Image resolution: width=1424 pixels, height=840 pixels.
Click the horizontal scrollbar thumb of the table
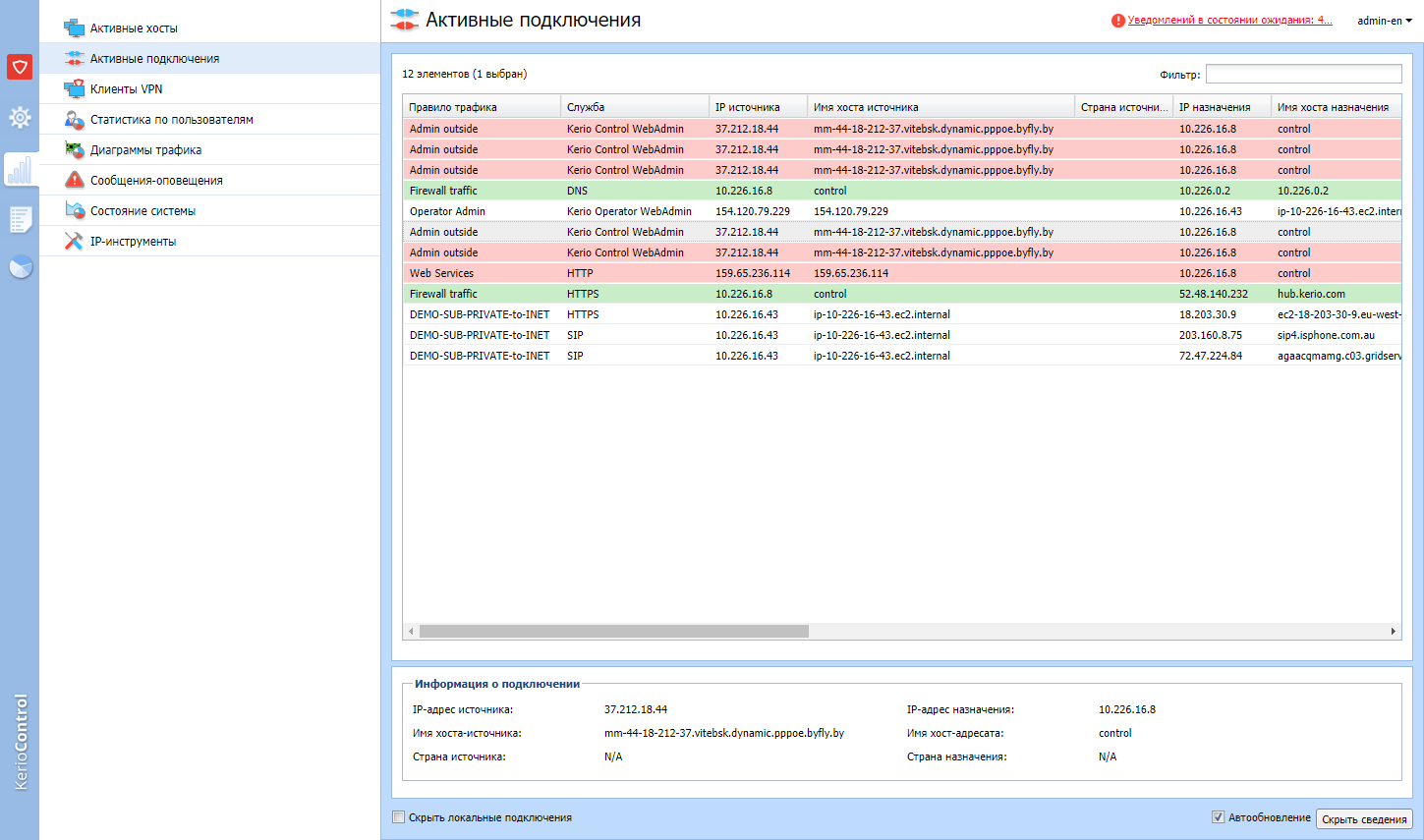[614, 632]
